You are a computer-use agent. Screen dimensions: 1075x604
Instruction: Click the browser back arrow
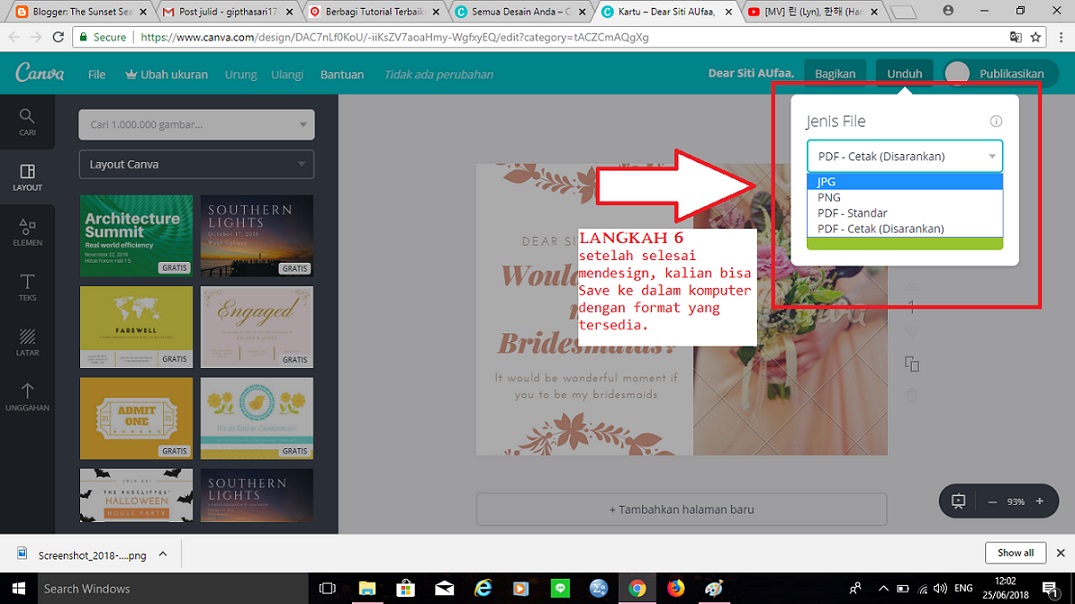tap(14, 37)
